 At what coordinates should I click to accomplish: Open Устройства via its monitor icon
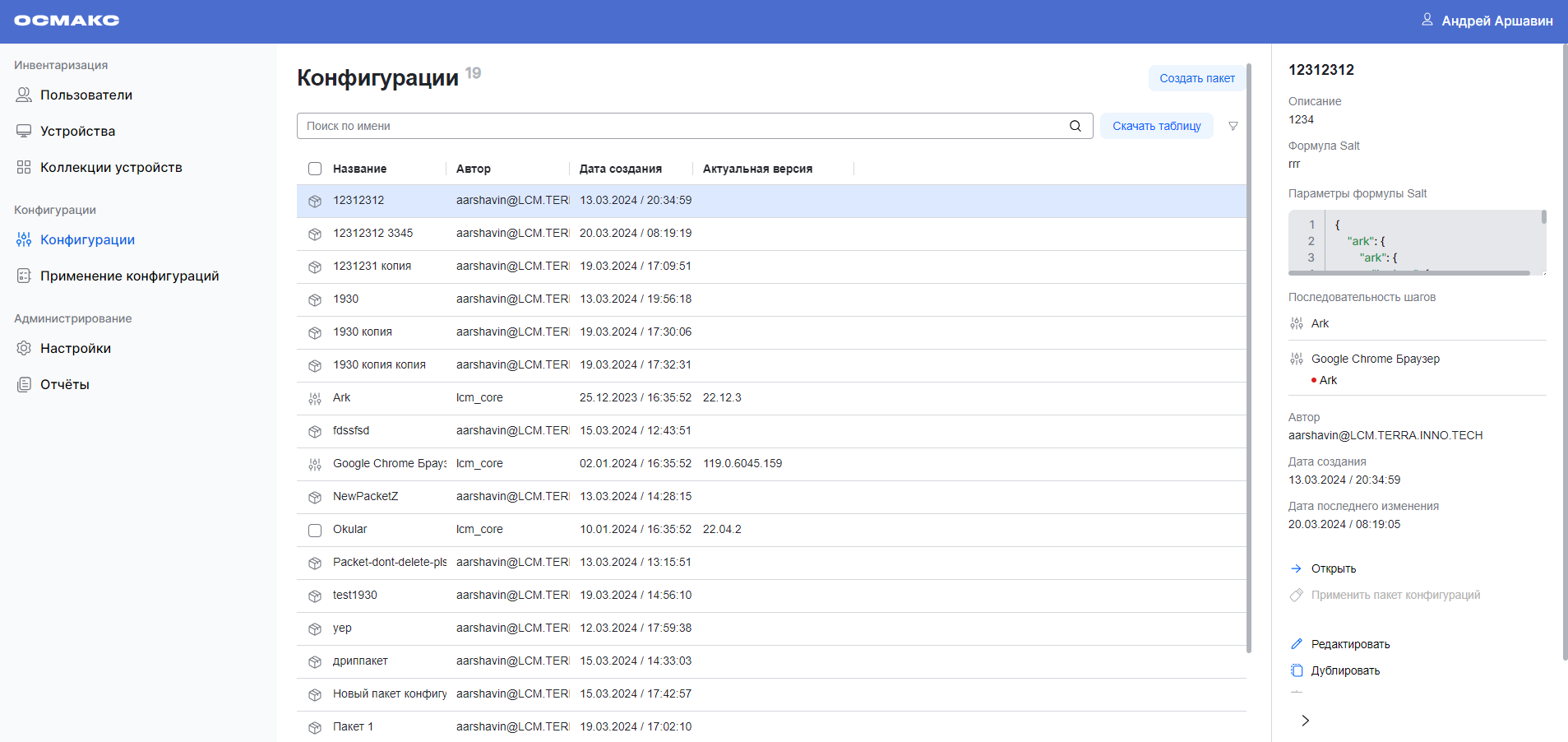23,130
